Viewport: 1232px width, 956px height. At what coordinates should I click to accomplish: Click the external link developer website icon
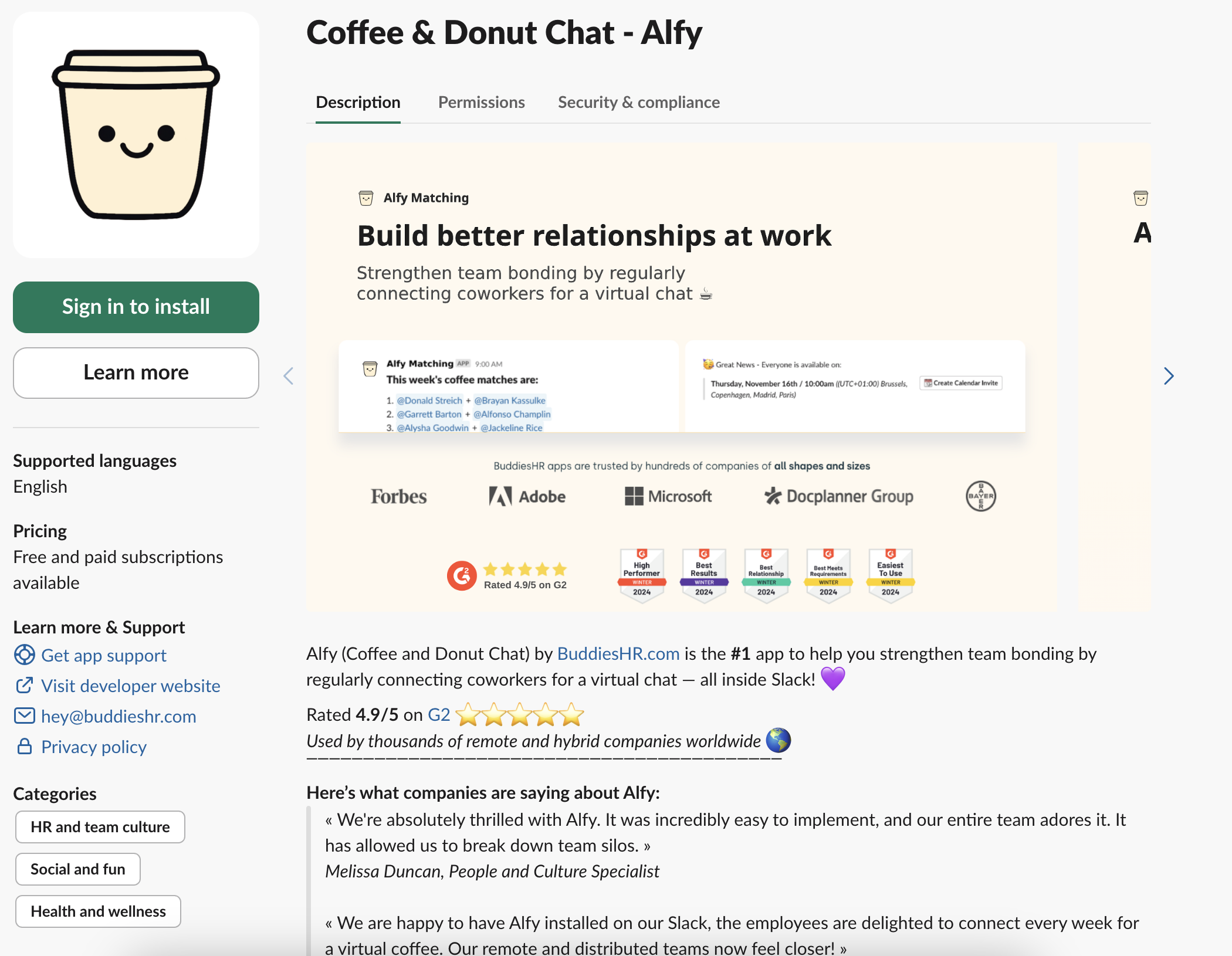24,685
